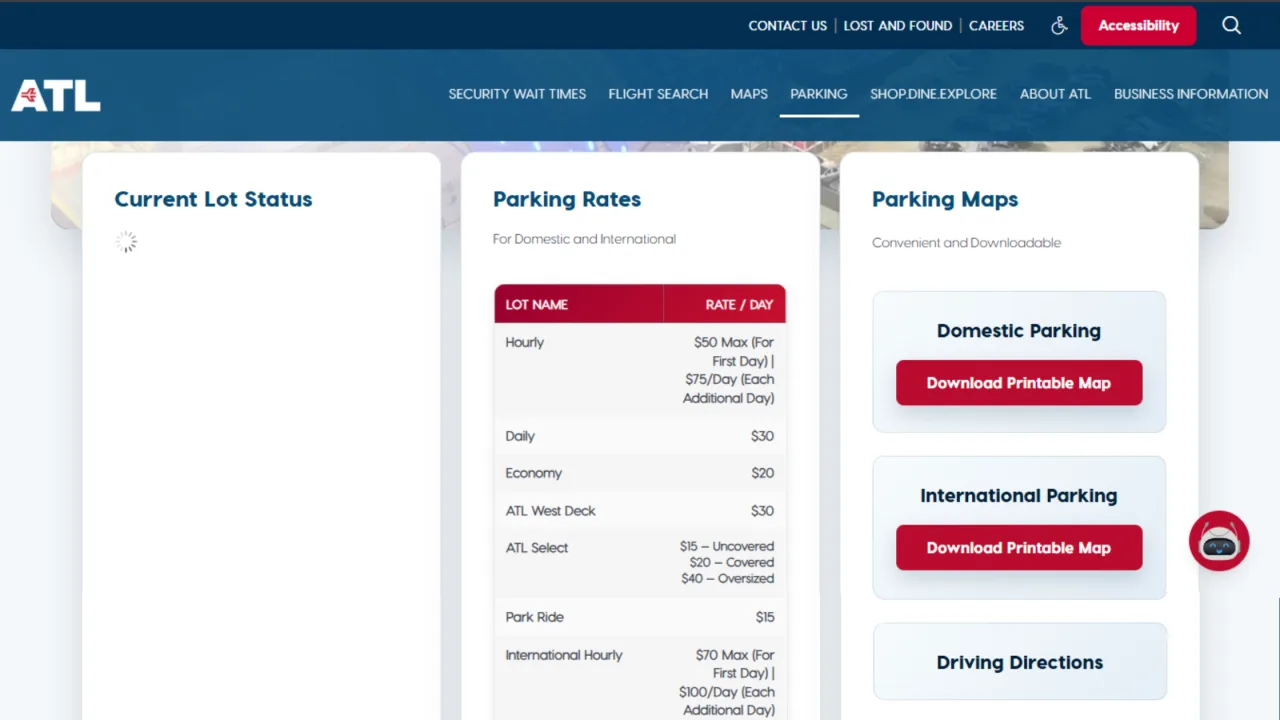
Task: Open the search magnifier icon
Action: (x=1231, y=26)
